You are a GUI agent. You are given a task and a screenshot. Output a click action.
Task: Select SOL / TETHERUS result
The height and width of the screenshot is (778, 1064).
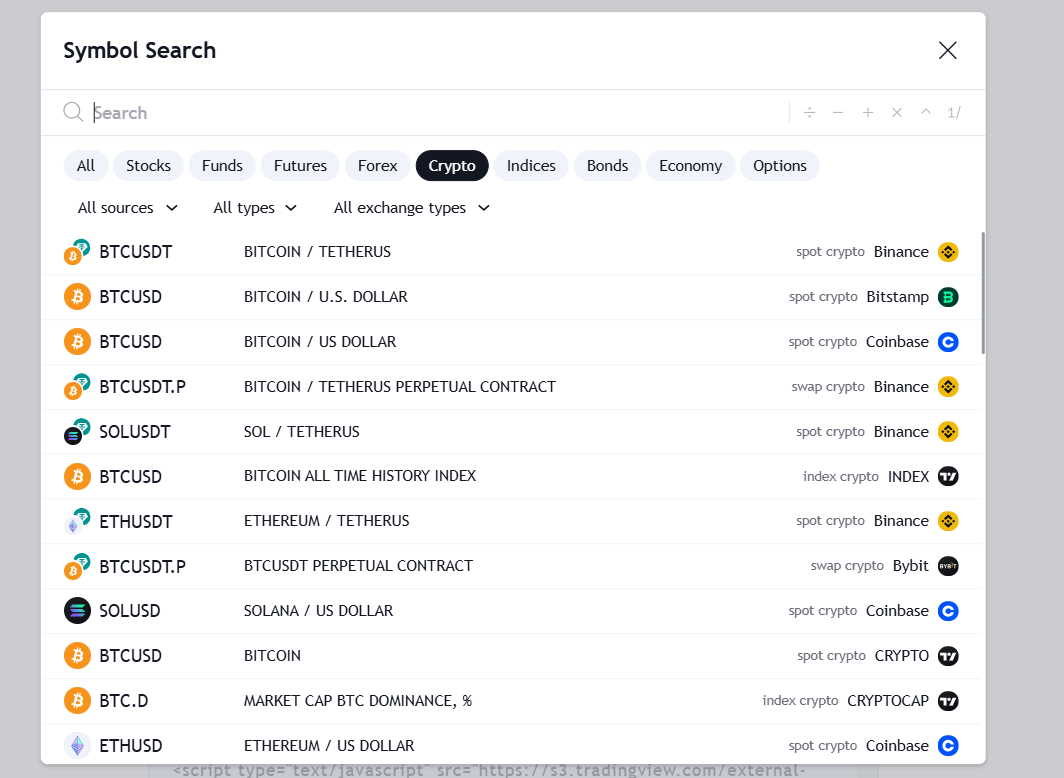pyautogui.click(x=511, y=431)
